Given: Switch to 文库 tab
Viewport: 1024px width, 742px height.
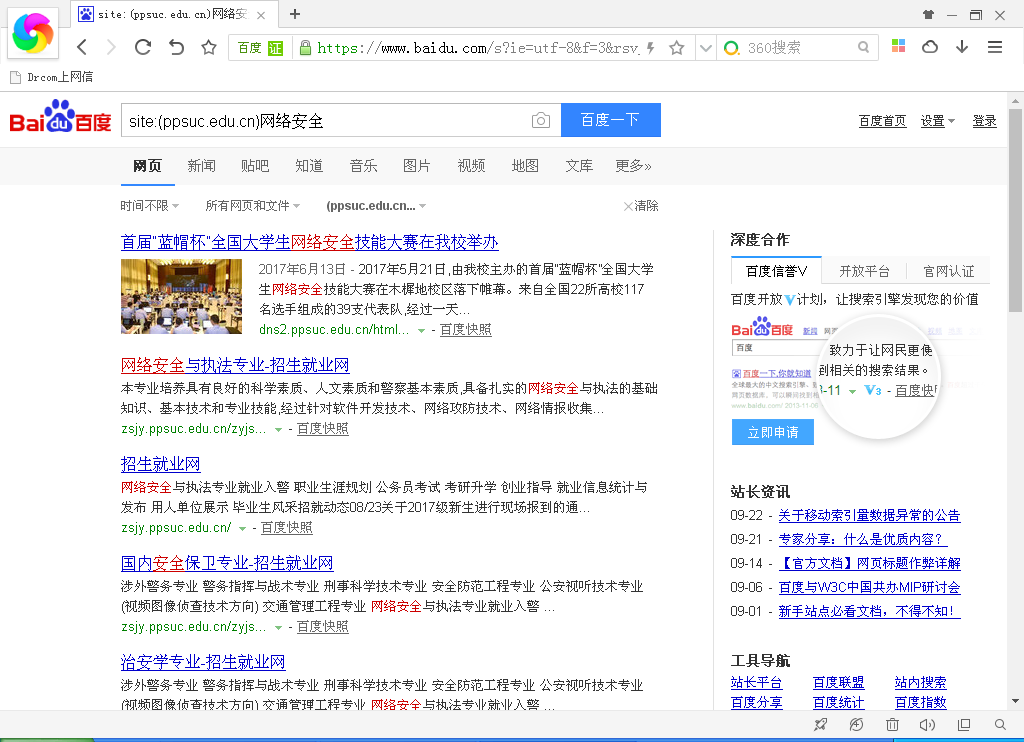Looking at the screenshot, I should tap(579, 166).
